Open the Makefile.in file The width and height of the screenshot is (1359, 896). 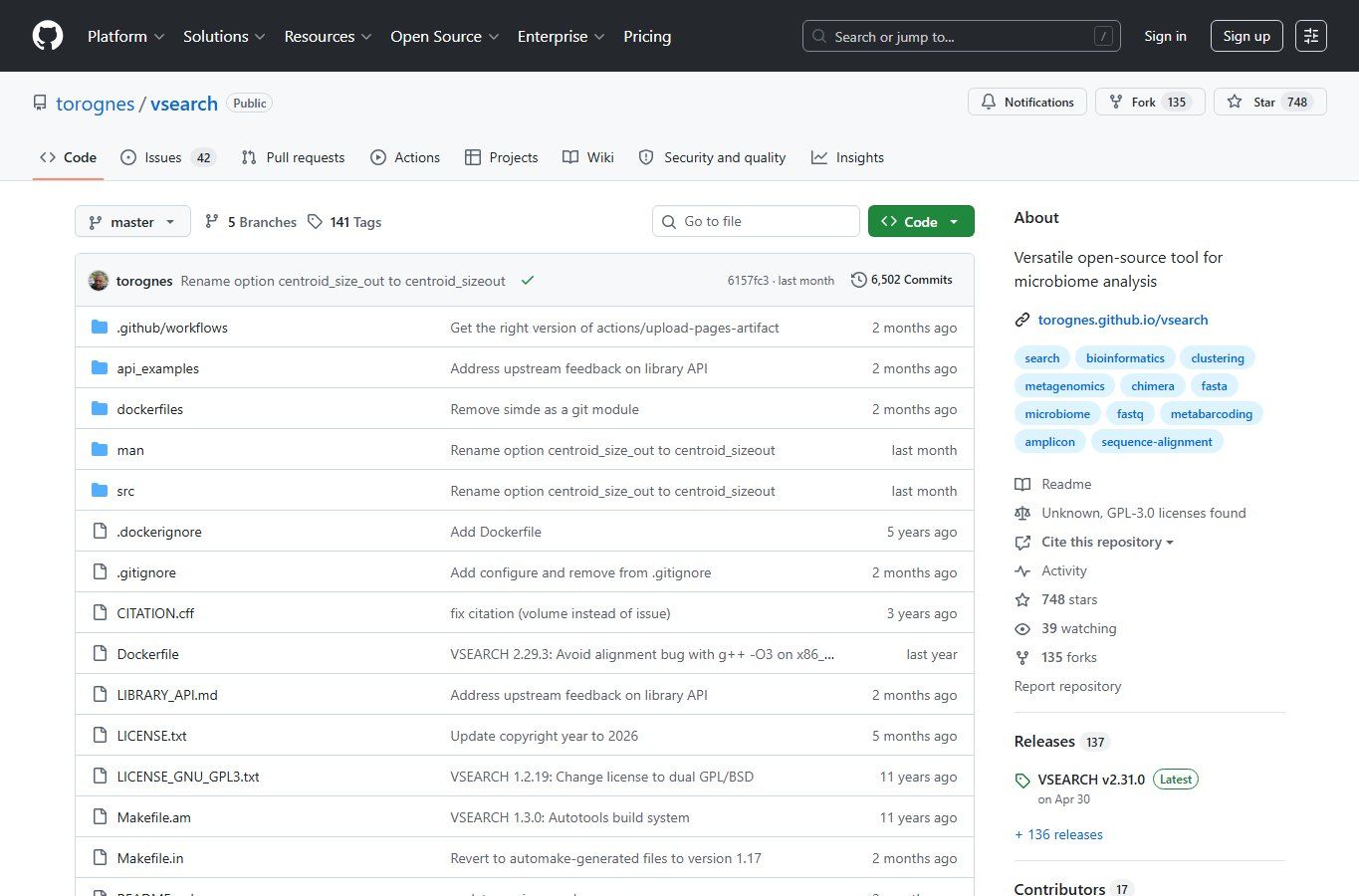pyautogui.click(x=150, y=858)
